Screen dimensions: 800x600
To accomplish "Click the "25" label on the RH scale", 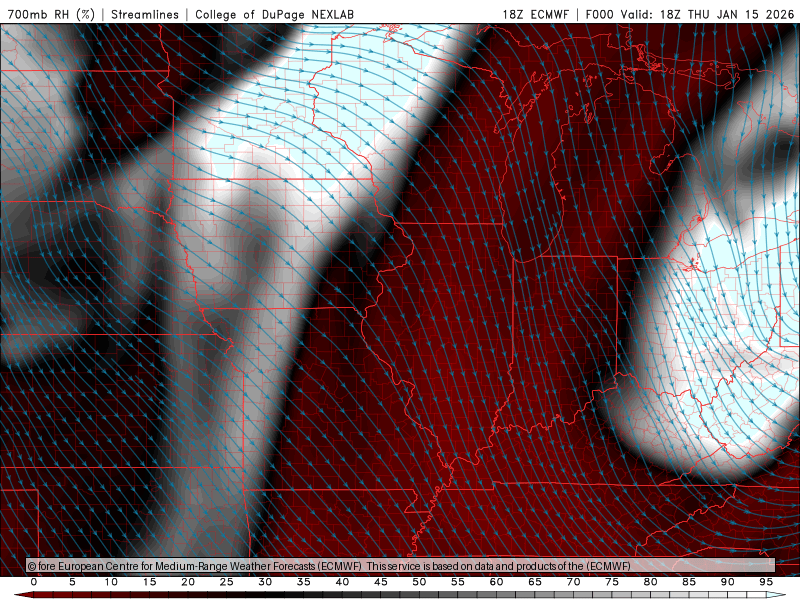I will [x=227, y=582].
